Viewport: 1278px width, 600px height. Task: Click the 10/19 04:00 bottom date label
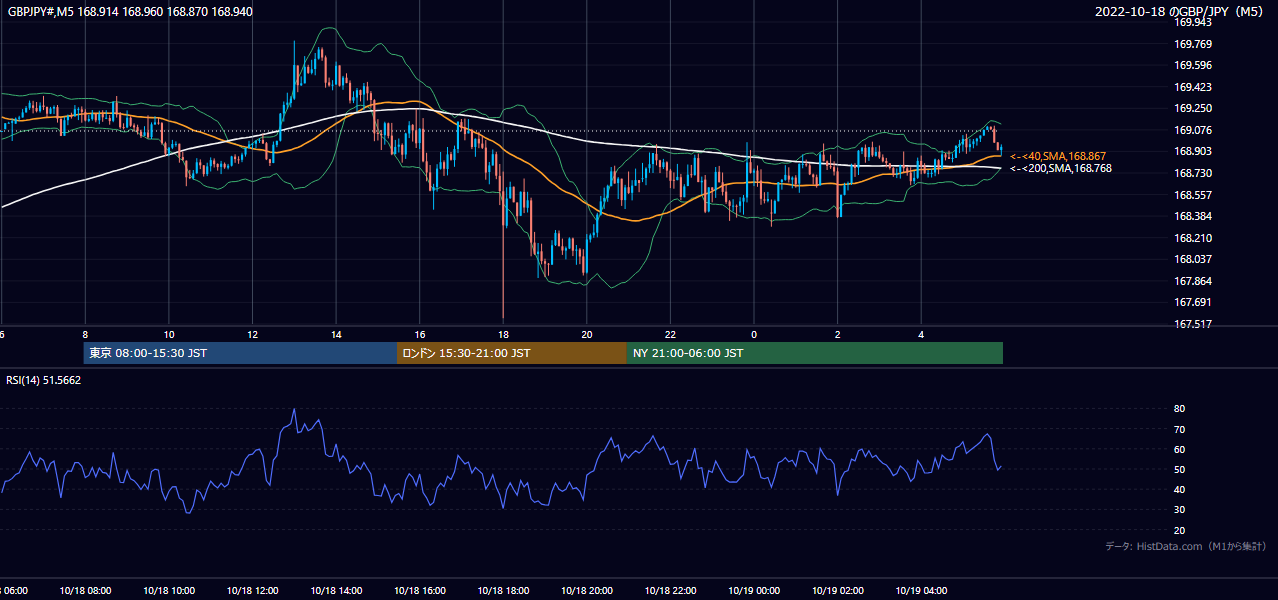coord(920,591)
